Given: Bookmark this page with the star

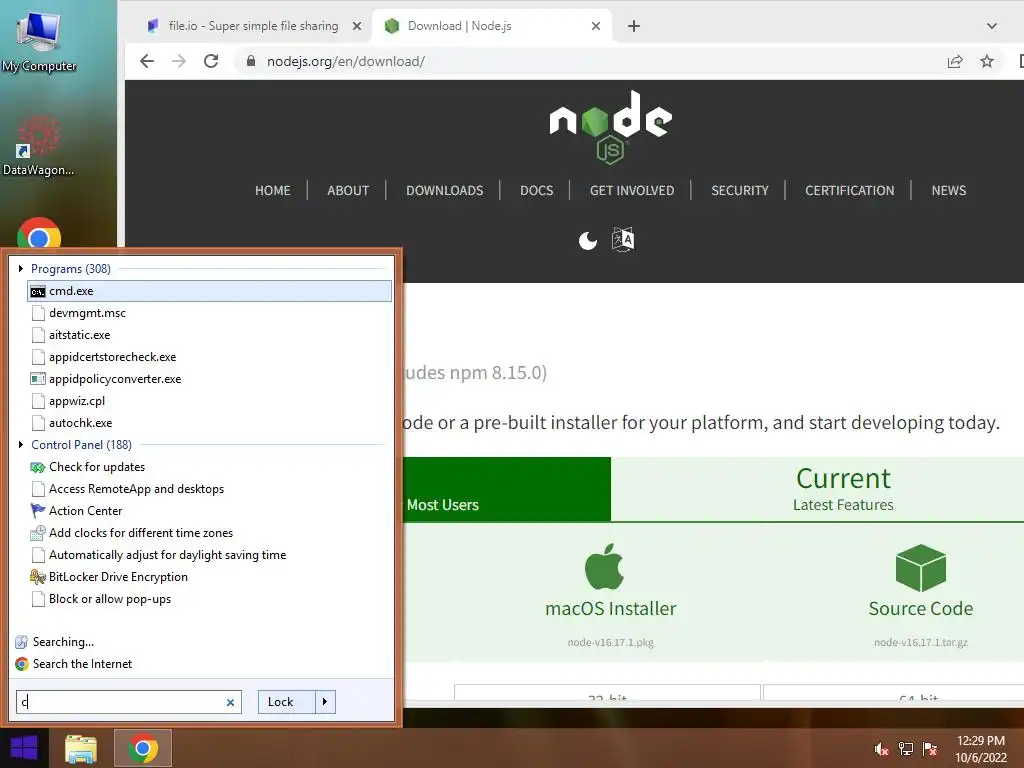Looking at the screenshot, I should (x=987, y=61).
